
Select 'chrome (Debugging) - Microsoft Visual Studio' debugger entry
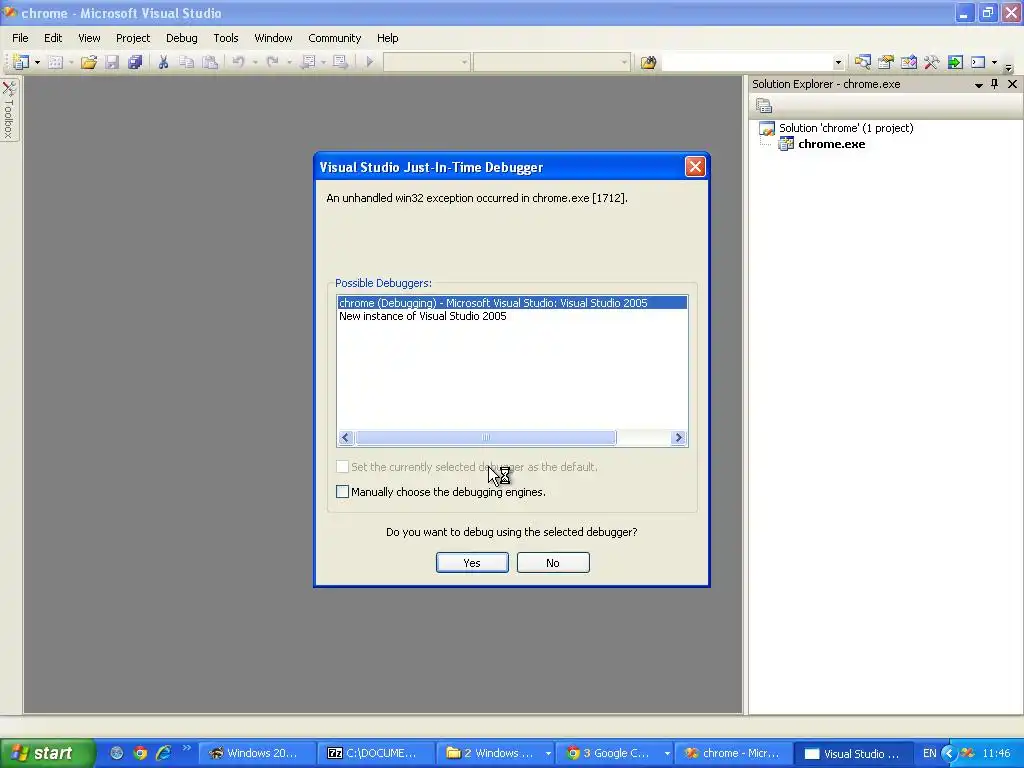click(512, 303)
